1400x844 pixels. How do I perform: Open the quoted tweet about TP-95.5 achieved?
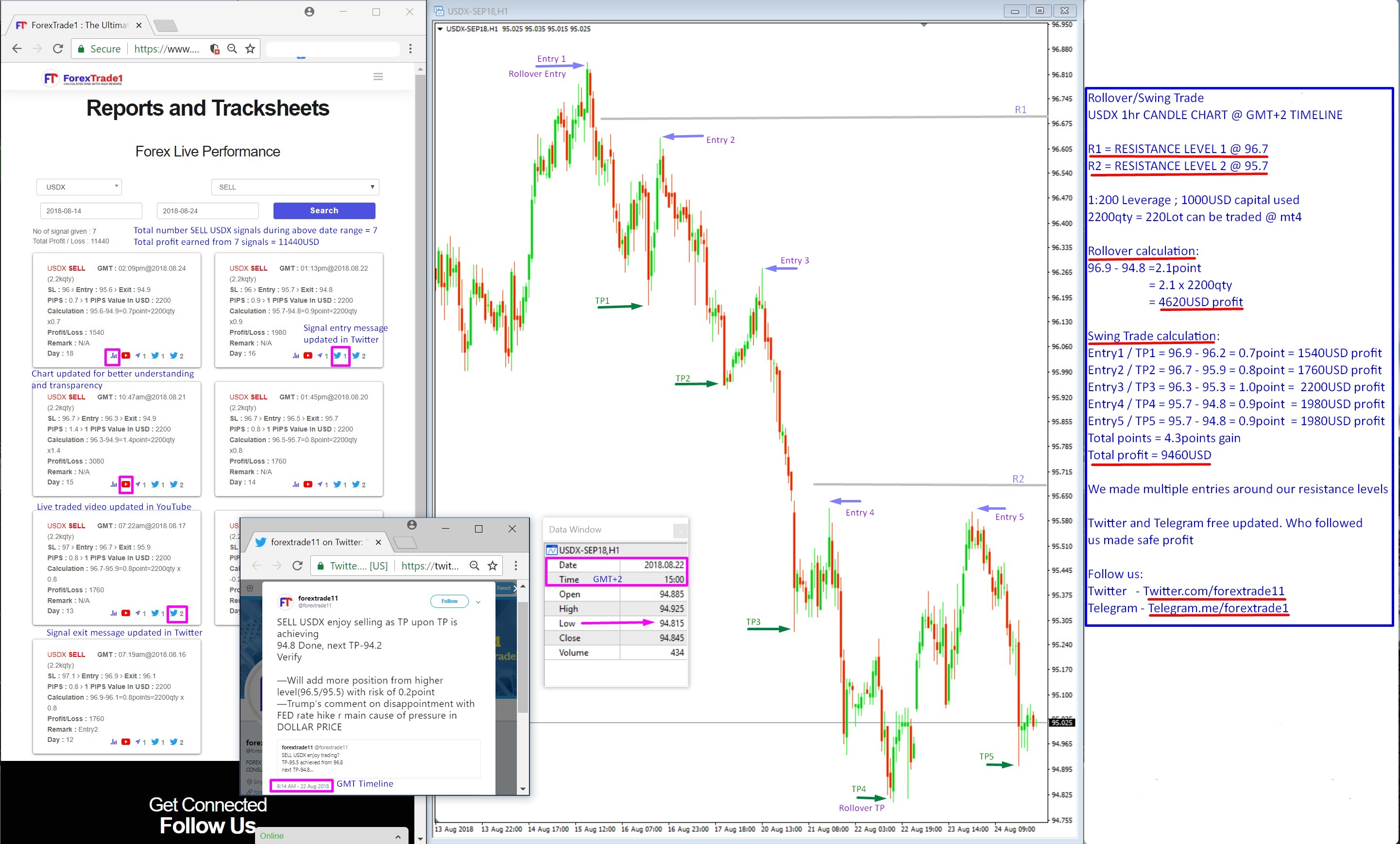[379, 758]
